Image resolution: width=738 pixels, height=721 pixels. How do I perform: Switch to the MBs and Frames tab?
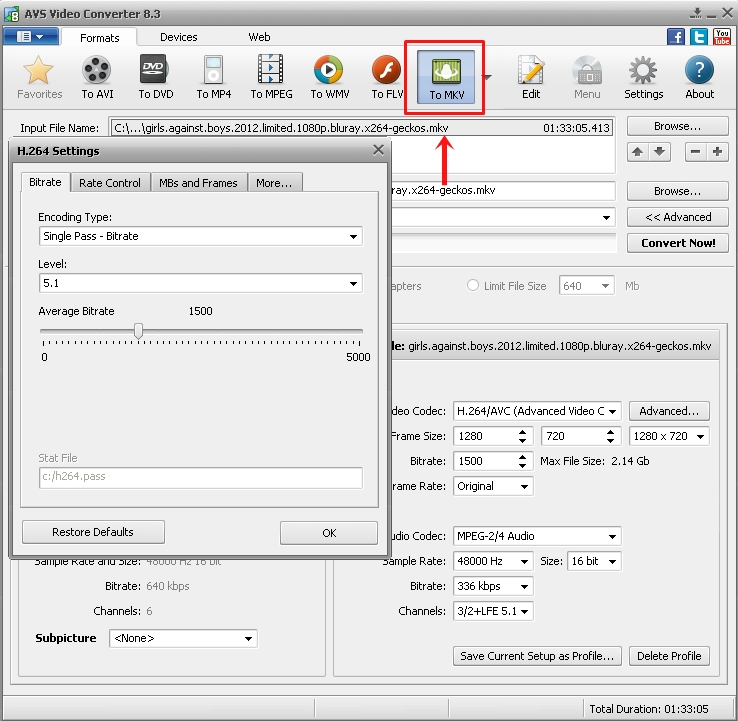(198, 183)
